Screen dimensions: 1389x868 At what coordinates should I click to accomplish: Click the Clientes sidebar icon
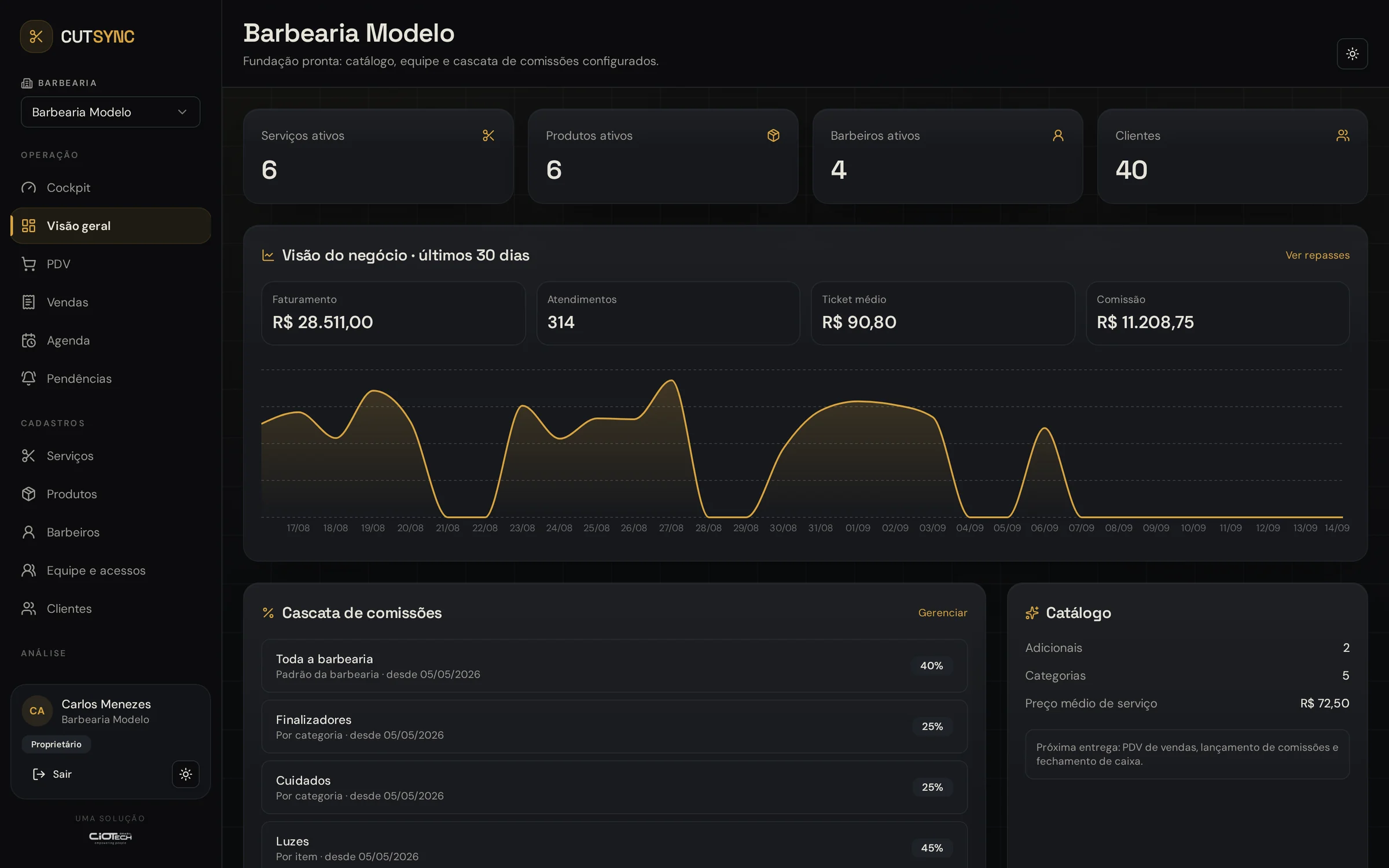28,608
